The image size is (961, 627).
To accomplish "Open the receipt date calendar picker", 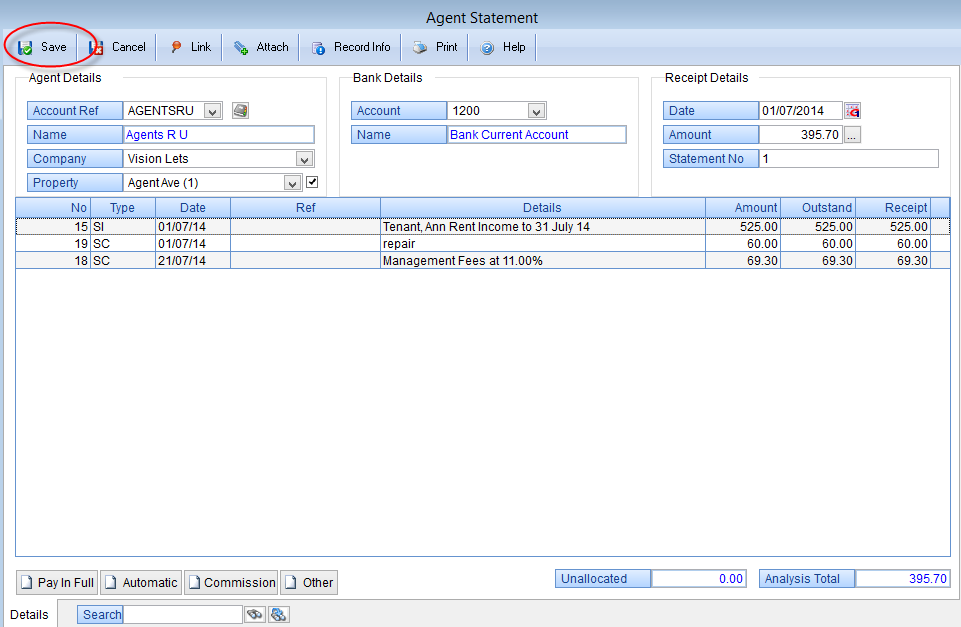I will click(x=853, y=110).
